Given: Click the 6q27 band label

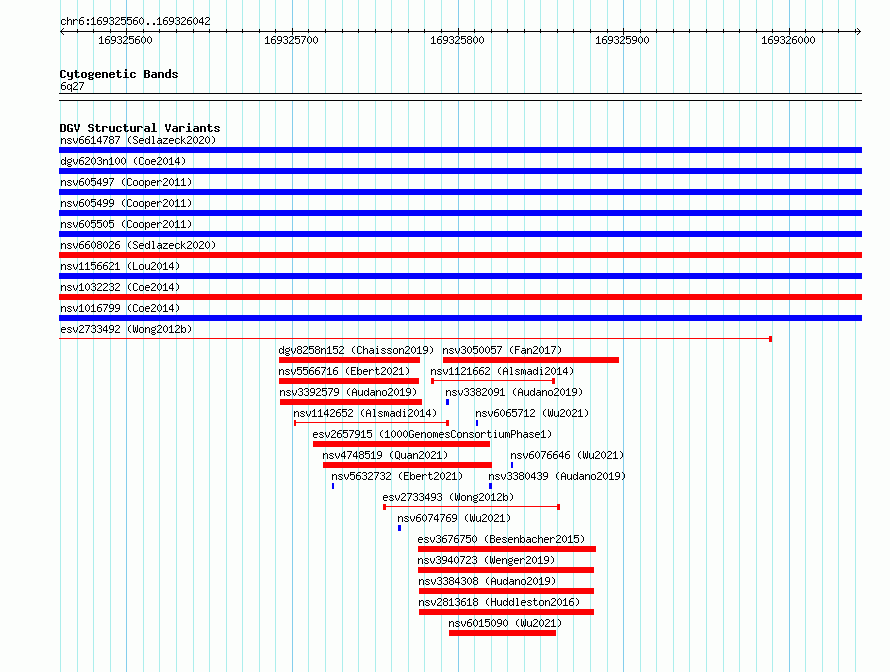Looking at the screenshot, I should click(x=72, y=86).
